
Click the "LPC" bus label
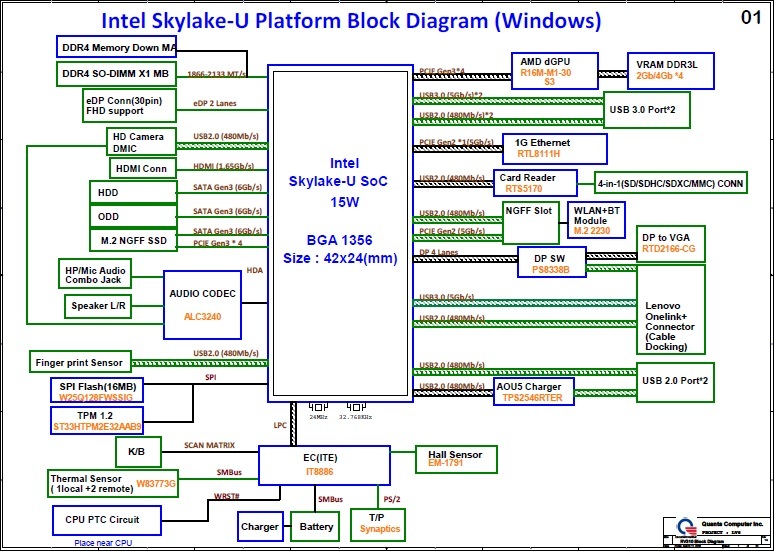click(280, 425)
